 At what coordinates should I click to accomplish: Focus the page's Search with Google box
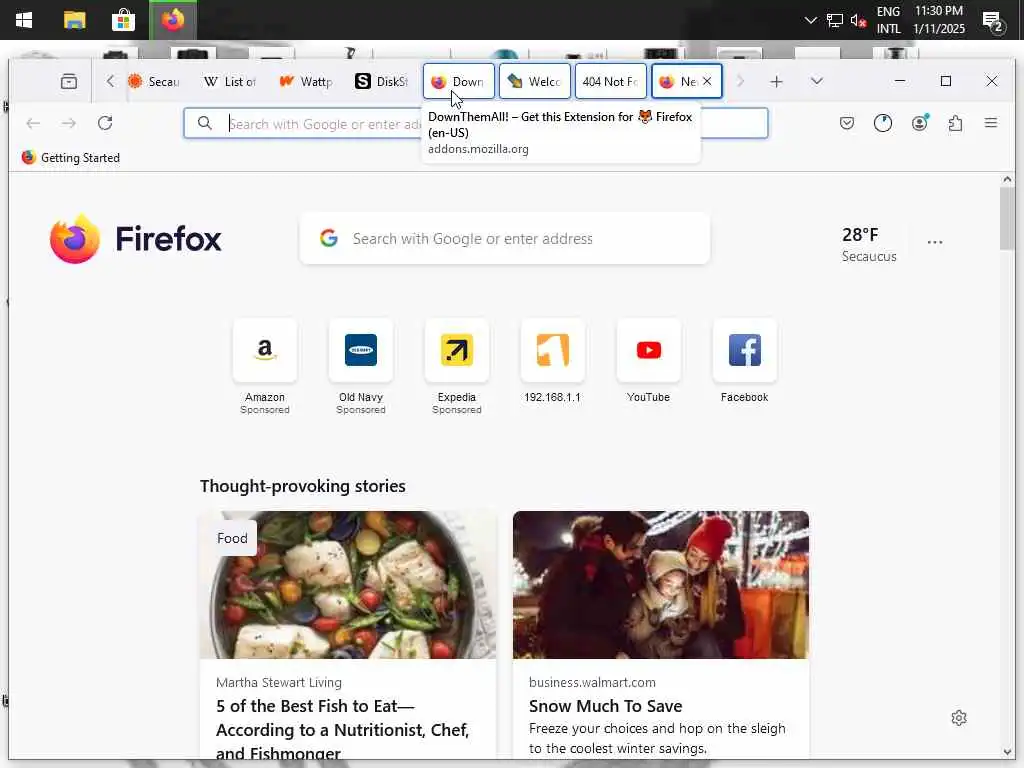[x=505, y=238]
